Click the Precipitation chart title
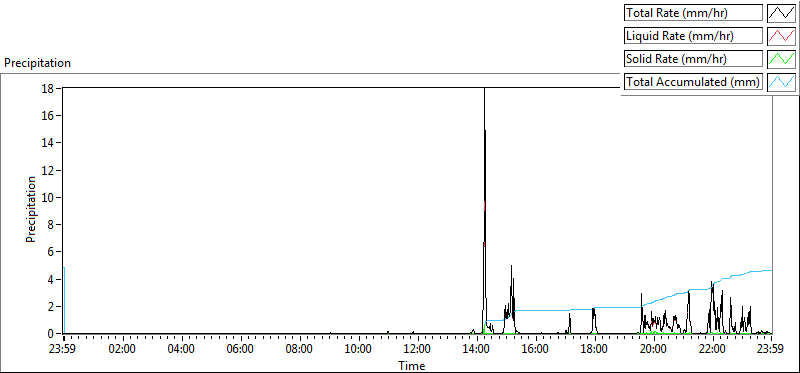 (37, 63)
